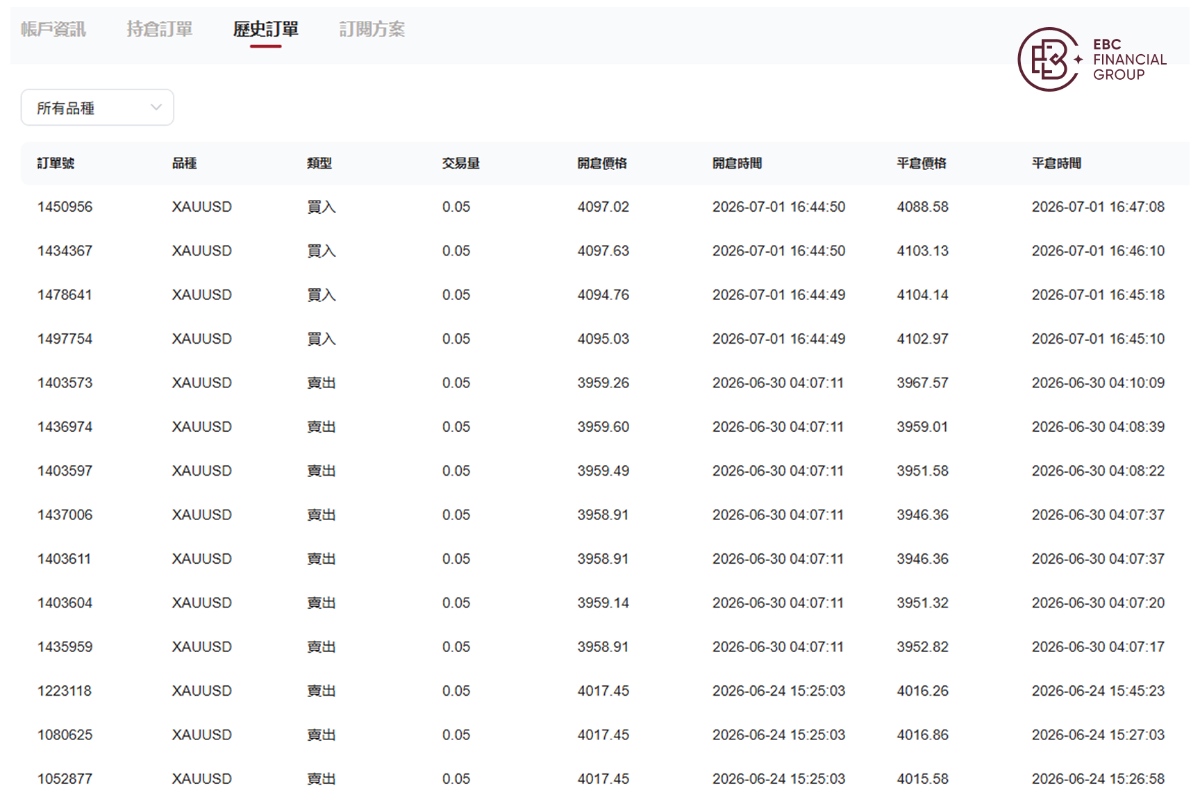Select order number 1434367
The image size is (1200, 804).
point(65,251)
